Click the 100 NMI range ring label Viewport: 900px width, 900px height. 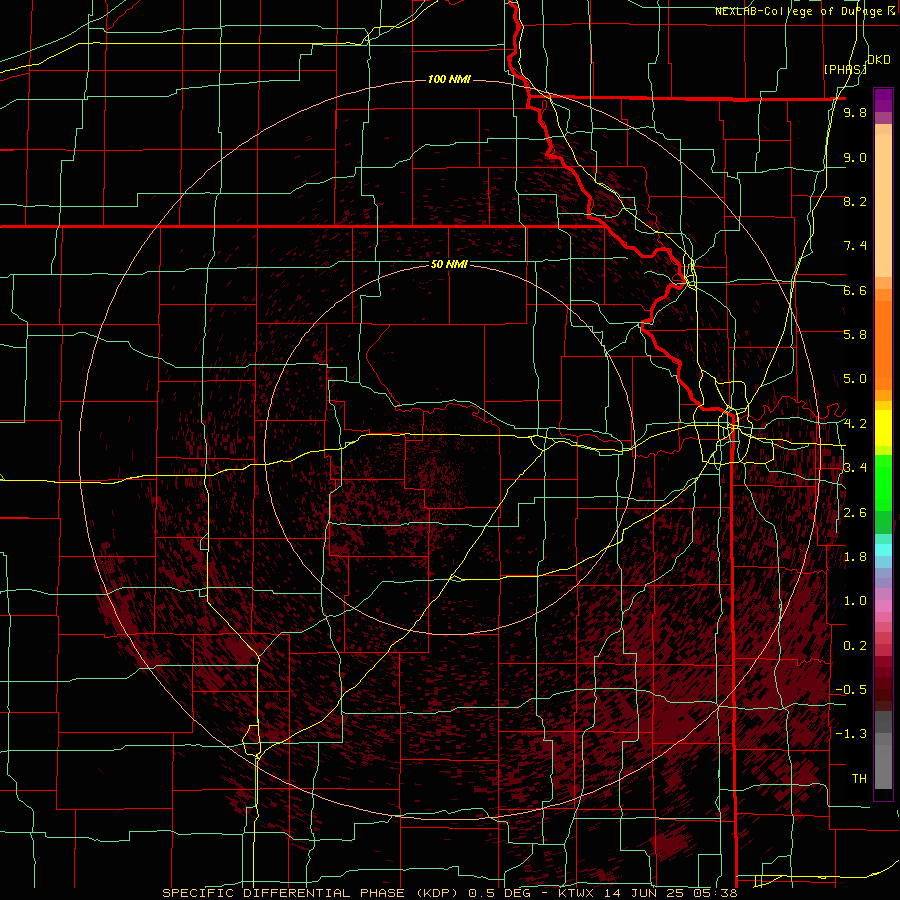click(449, 79)
